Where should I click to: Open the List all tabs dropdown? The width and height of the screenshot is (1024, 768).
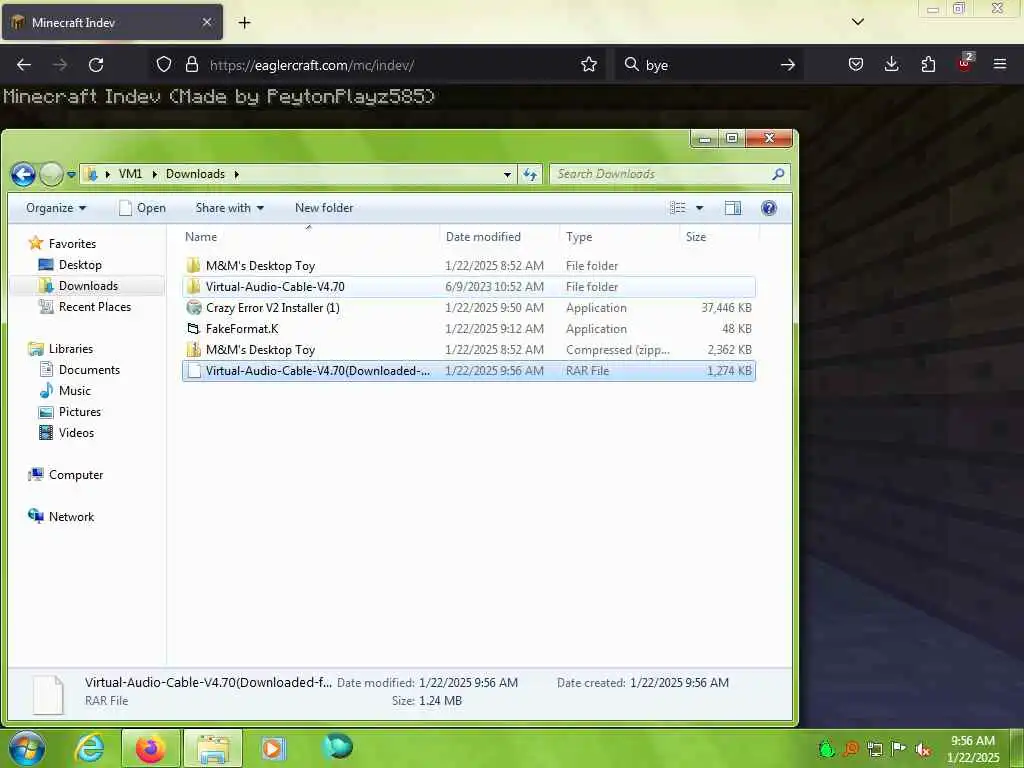point(858,22)
